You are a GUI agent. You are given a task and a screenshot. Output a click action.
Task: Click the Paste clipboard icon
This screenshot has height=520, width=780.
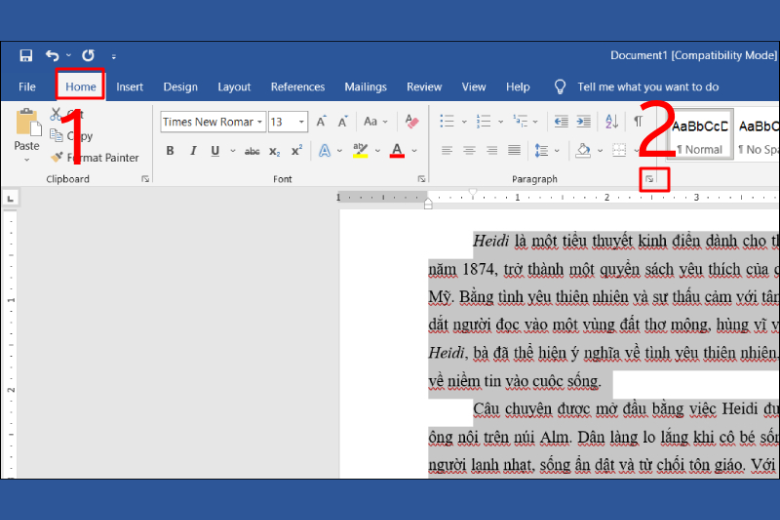coord(27,123)
